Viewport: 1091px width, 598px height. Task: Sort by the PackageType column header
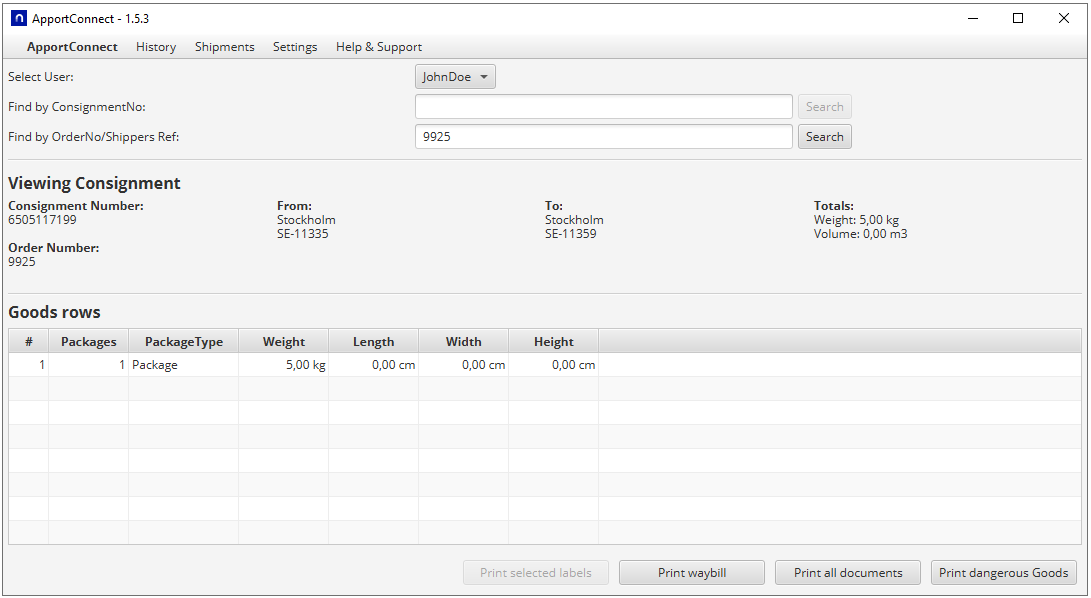pyautogui.click(x=184, y=341)
